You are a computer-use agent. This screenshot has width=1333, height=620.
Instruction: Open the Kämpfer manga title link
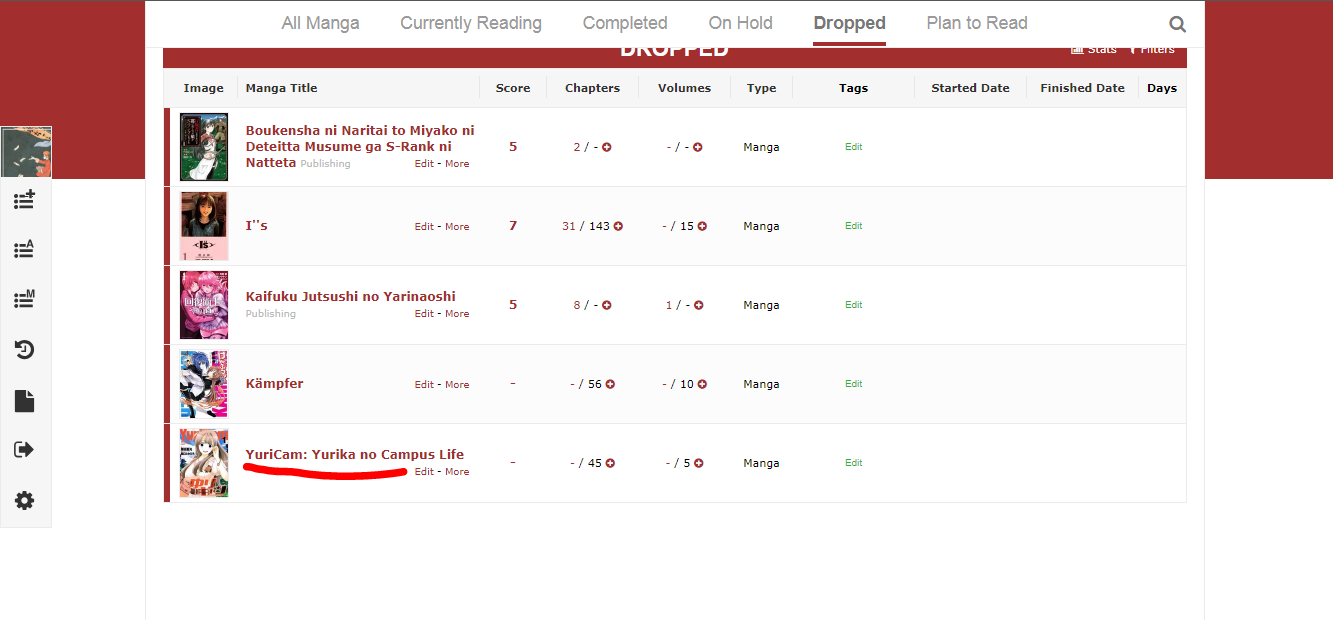[x=275, y=384]
